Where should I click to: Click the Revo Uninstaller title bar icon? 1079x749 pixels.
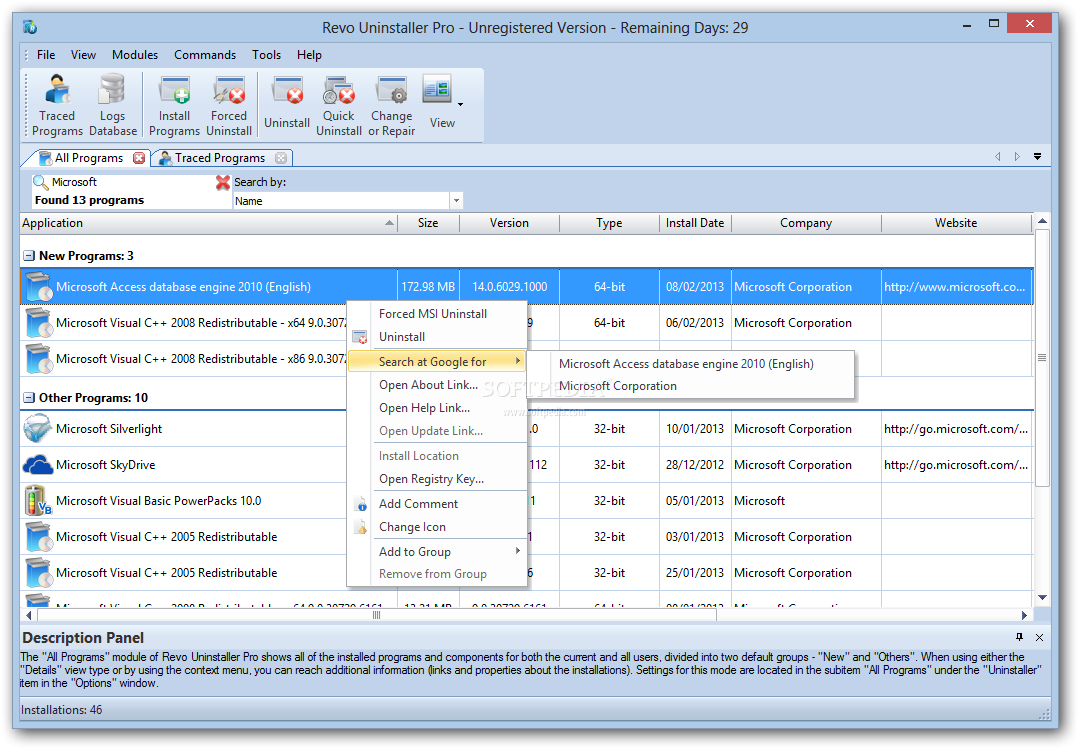tap(30, 28)
